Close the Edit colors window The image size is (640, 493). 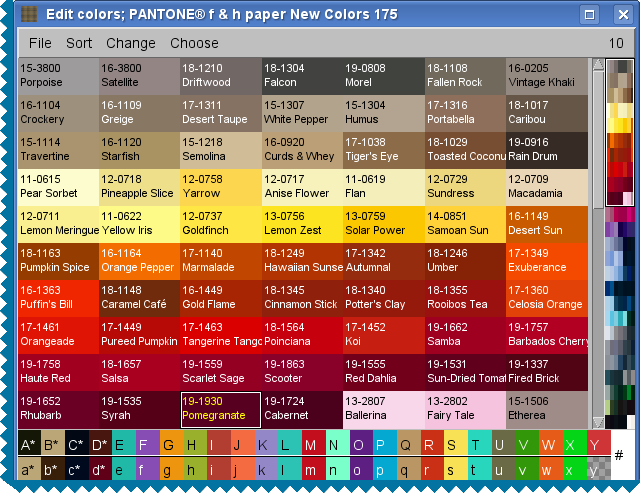tap(623, 15)
